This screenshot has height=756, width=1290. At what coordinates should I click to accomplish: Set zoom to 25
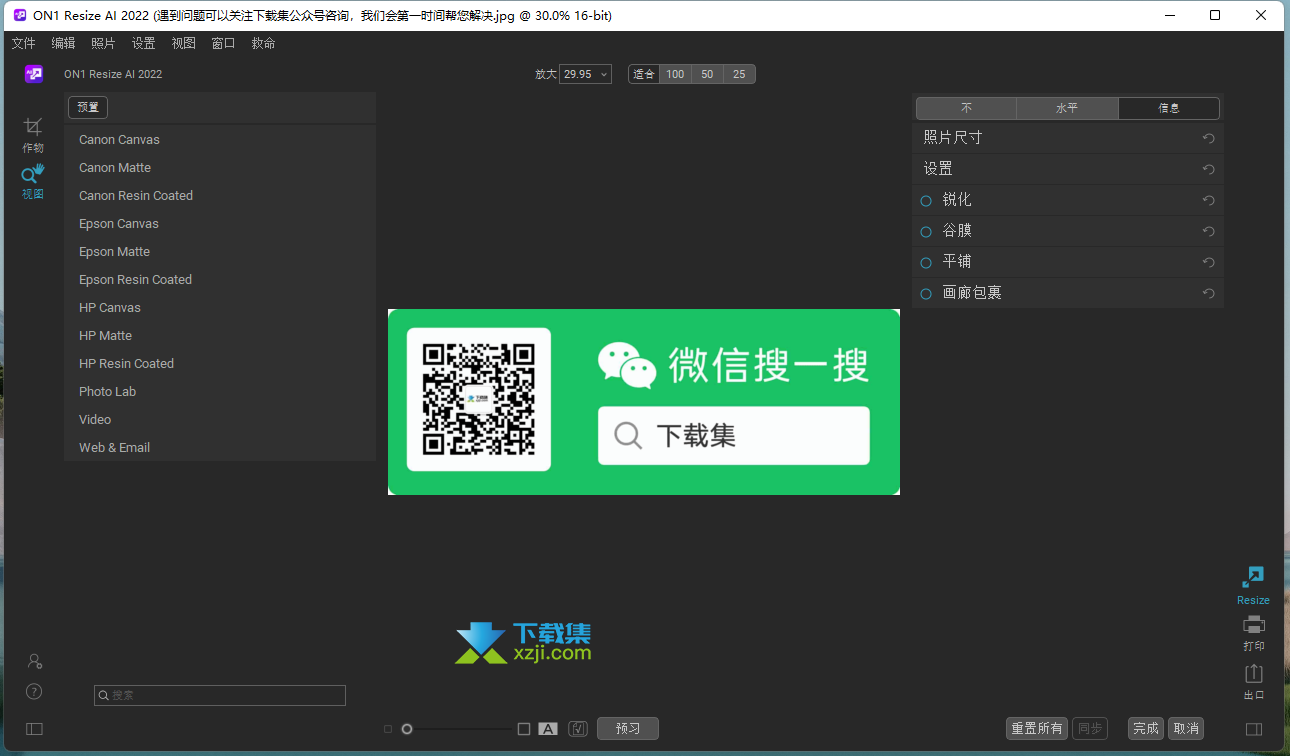(739, 74)
